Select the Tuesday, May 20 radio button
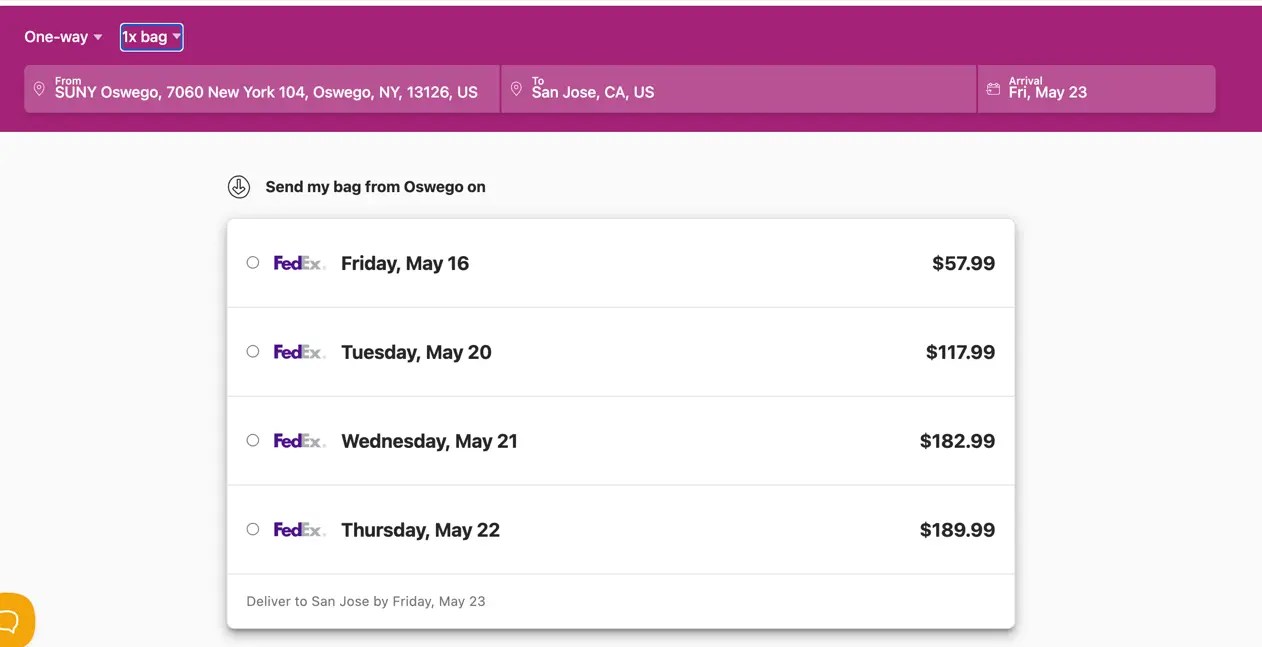Viewport: 1262px width, 647px height. (253, 352)
